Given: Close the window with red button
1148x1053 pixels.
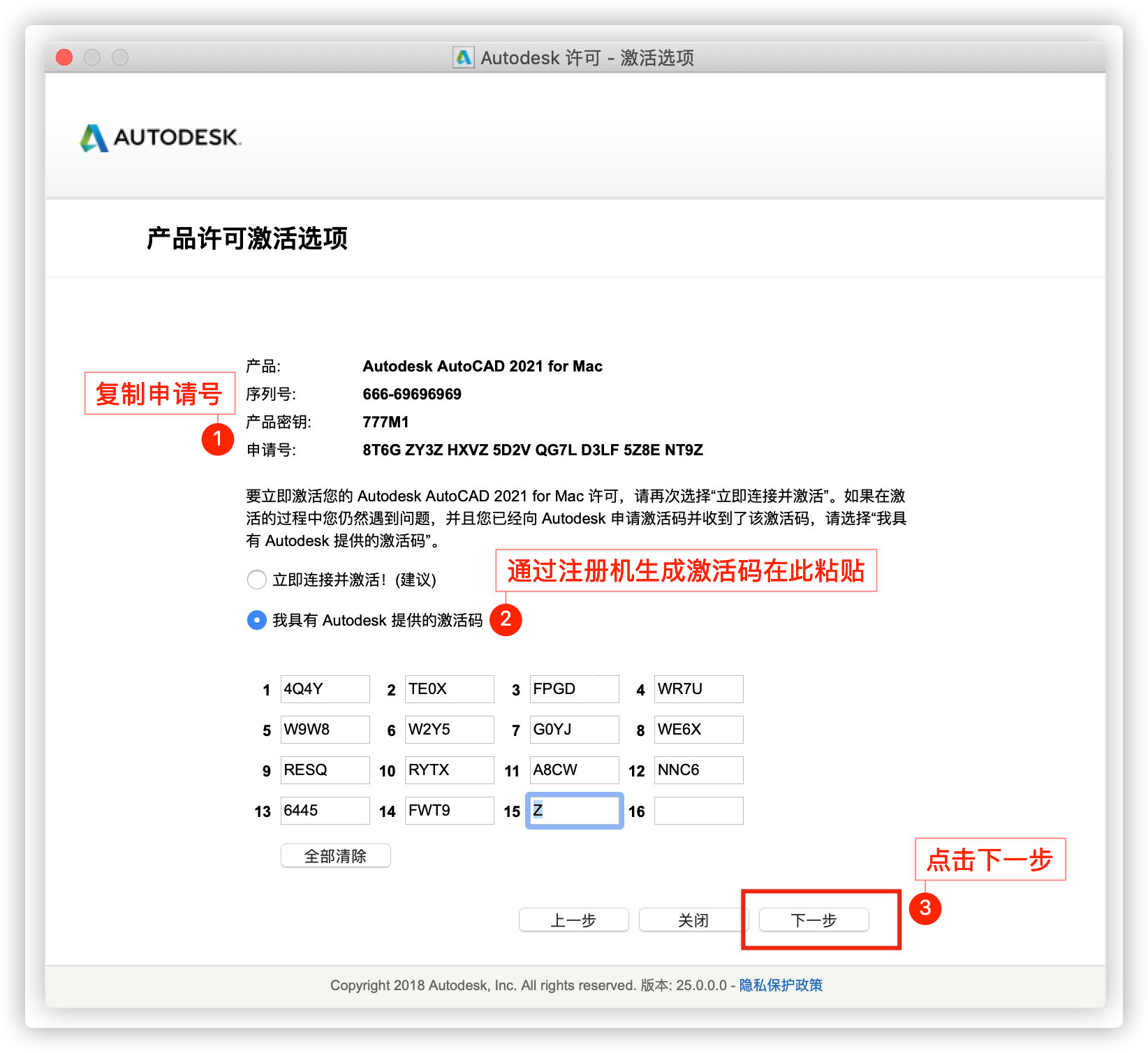Looking at the screenshot, I should click(64, 57).
